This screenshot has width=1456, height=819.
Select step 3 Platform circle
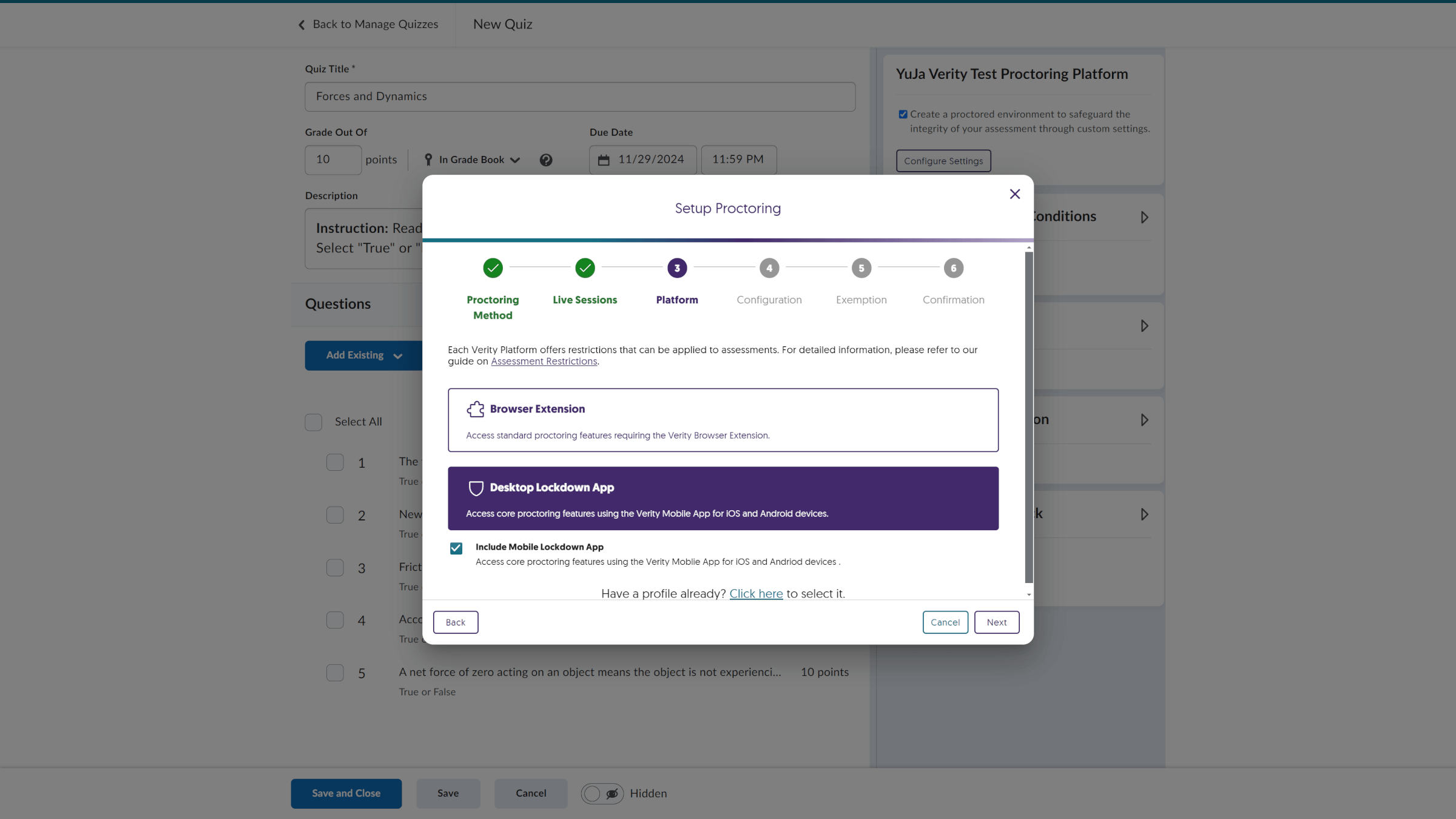click(x=677, y=268)
